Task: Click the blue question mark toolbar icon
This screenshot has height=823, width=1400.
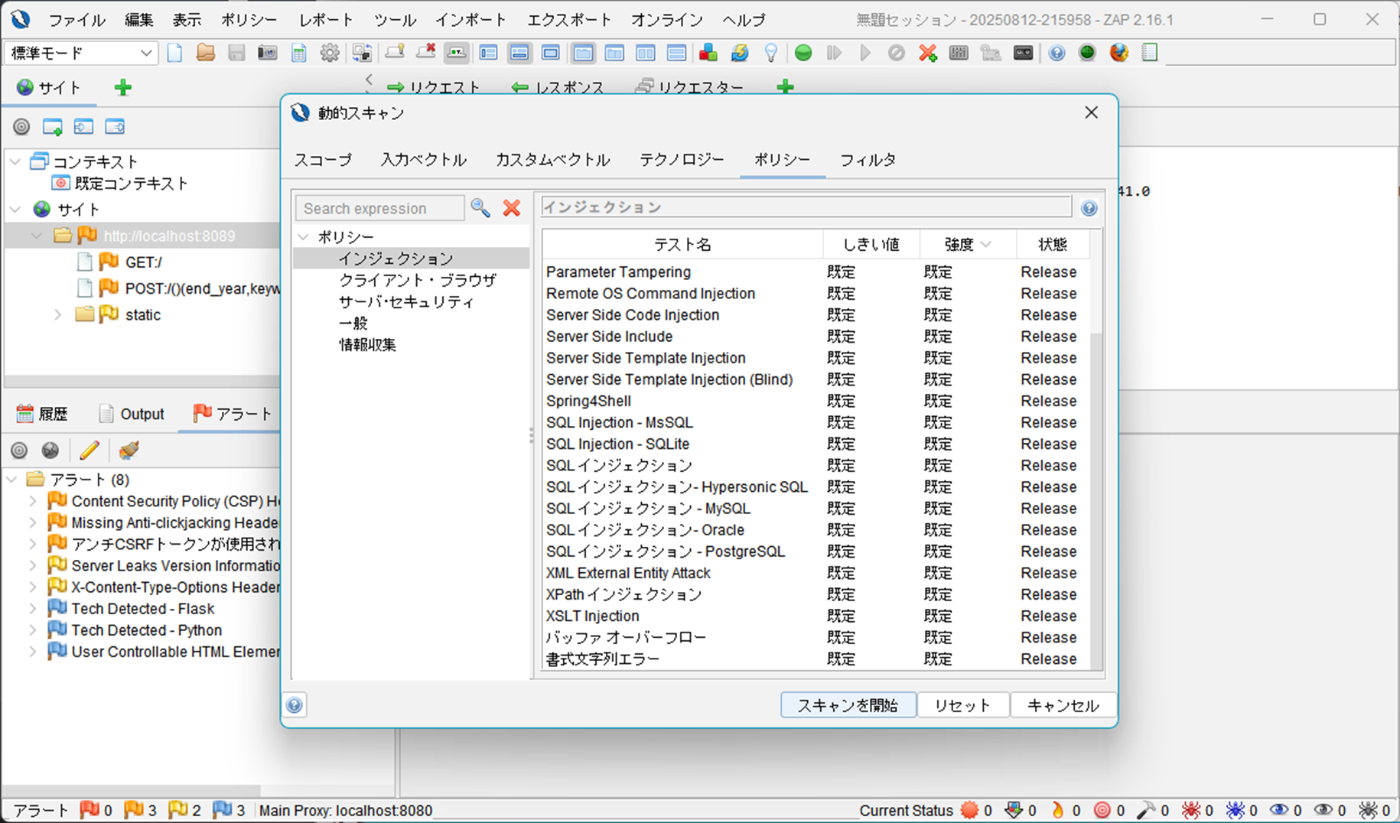Action: pyautogui.click(x=1057, y=53)
